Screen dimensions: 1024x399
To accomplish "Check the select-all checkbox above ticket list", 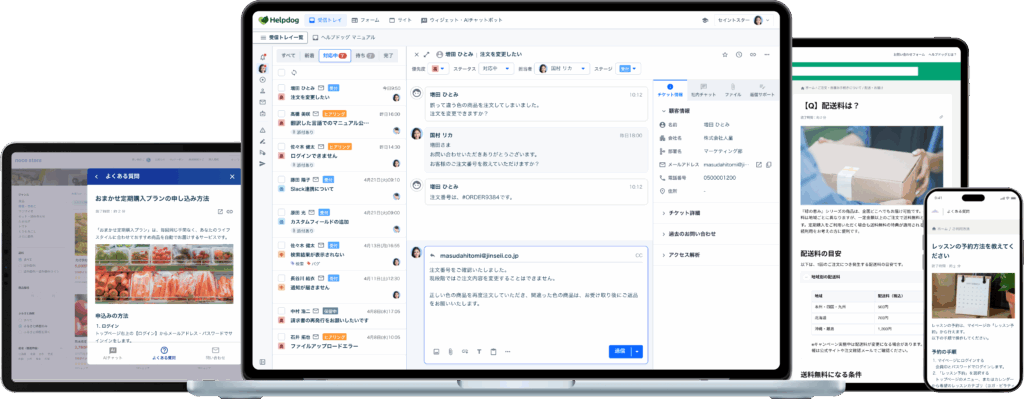I will (281, 72).
